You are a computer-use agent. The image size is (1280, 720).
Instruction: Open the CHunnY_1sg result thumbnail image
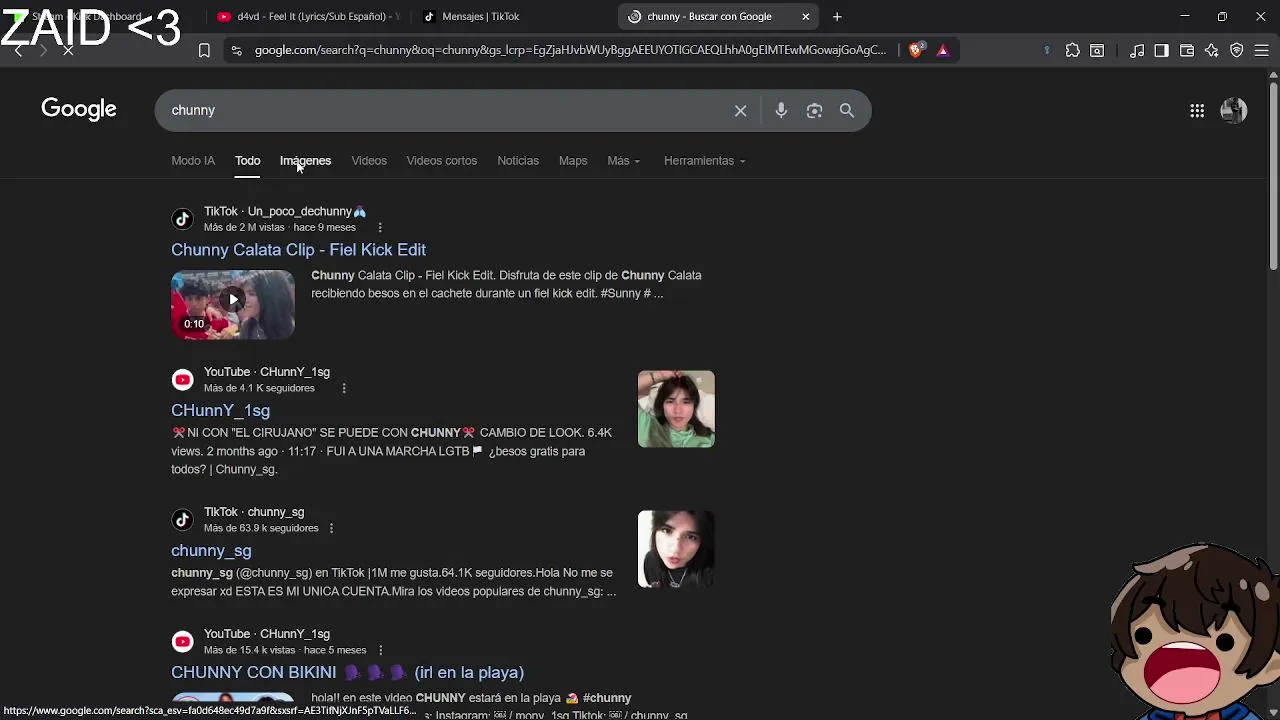[676, 409]
